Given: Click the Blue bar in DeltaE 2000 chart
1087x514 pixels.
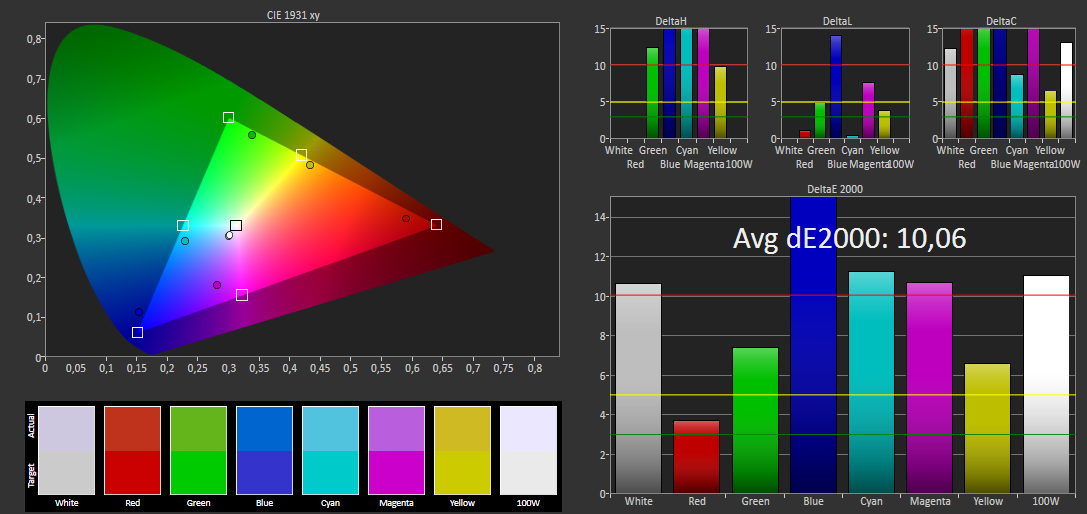Looking at the screenshot, I should [813, 345].
